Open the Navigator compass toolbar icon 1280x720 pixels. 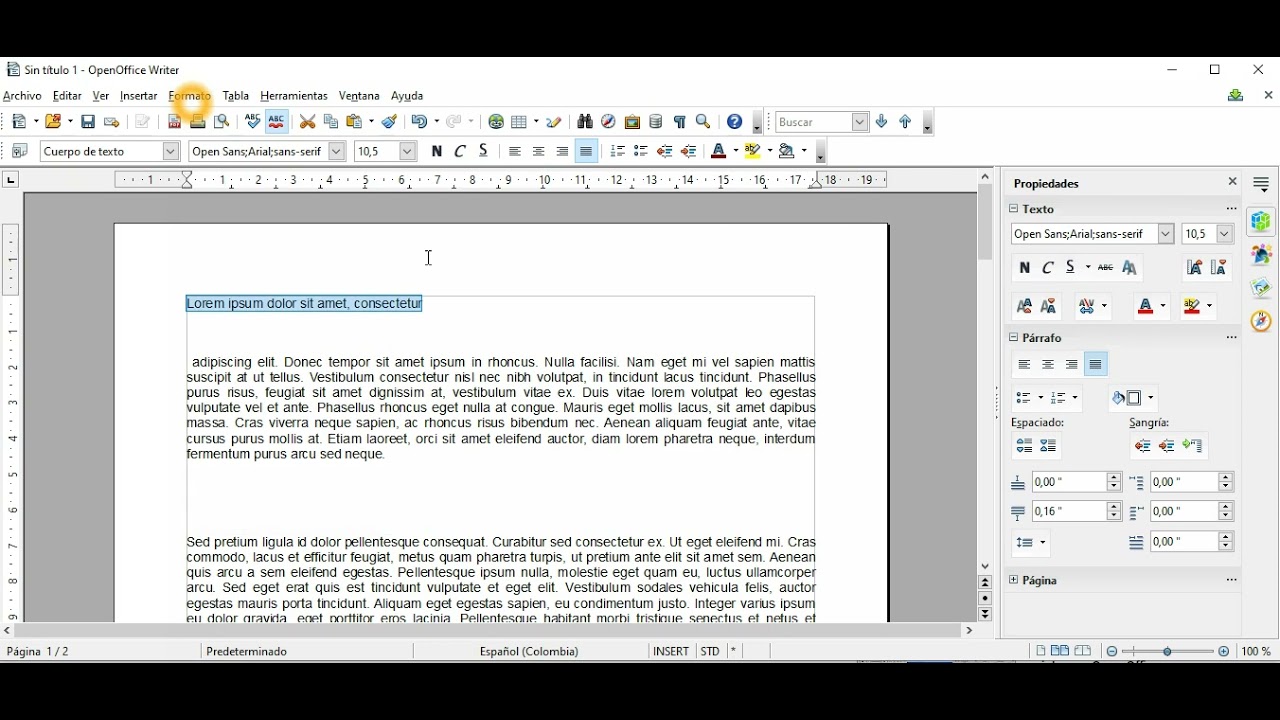609,122
